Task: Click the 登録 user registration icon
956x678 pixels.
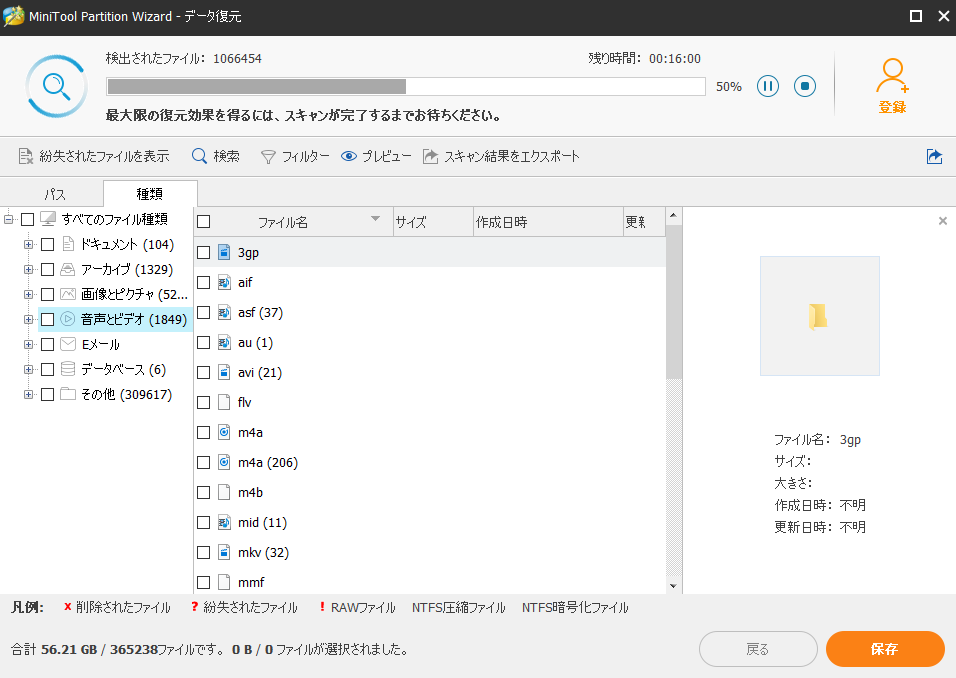Action: coord(892,86)
